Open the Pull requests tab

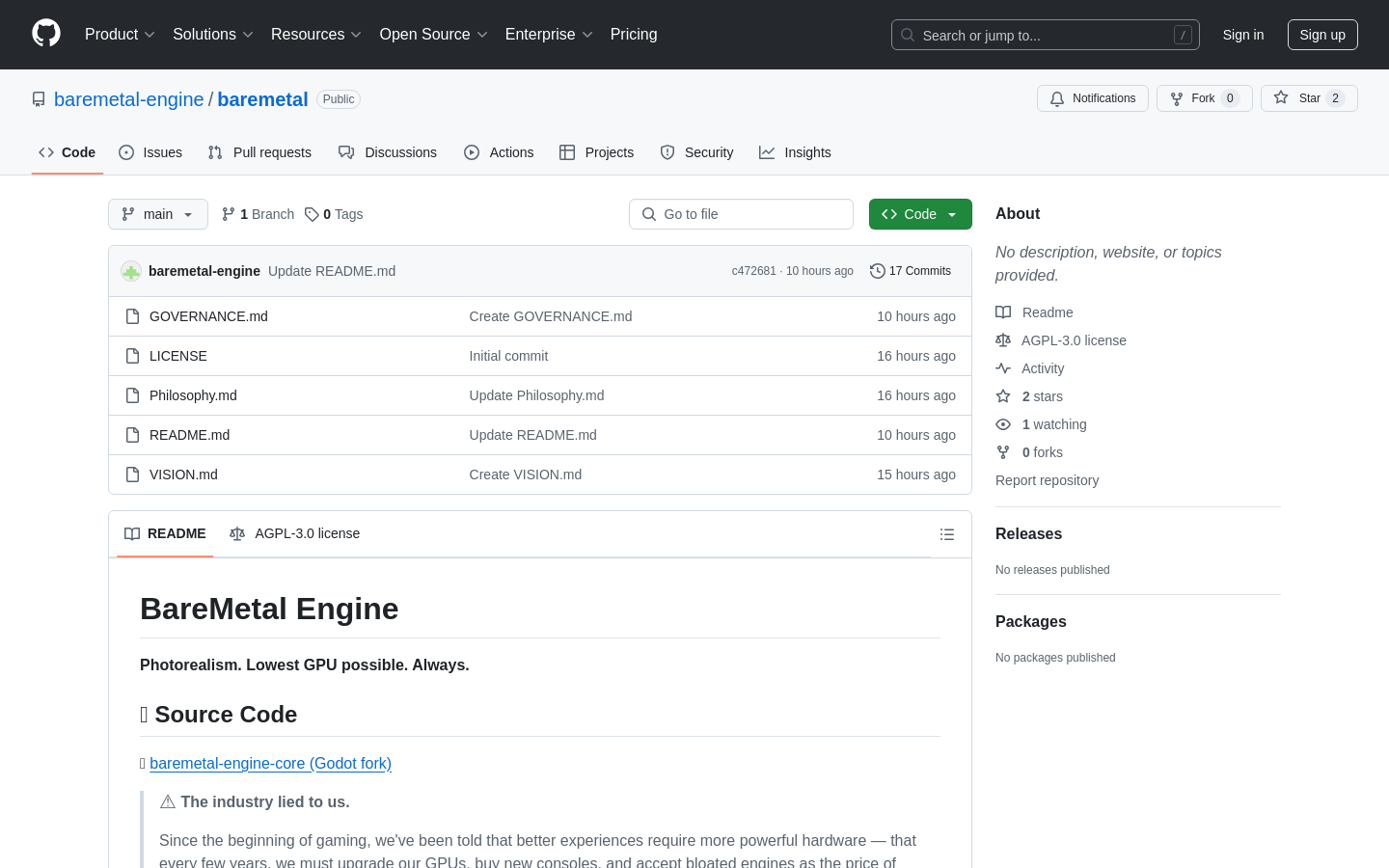(x=259, y=152)
